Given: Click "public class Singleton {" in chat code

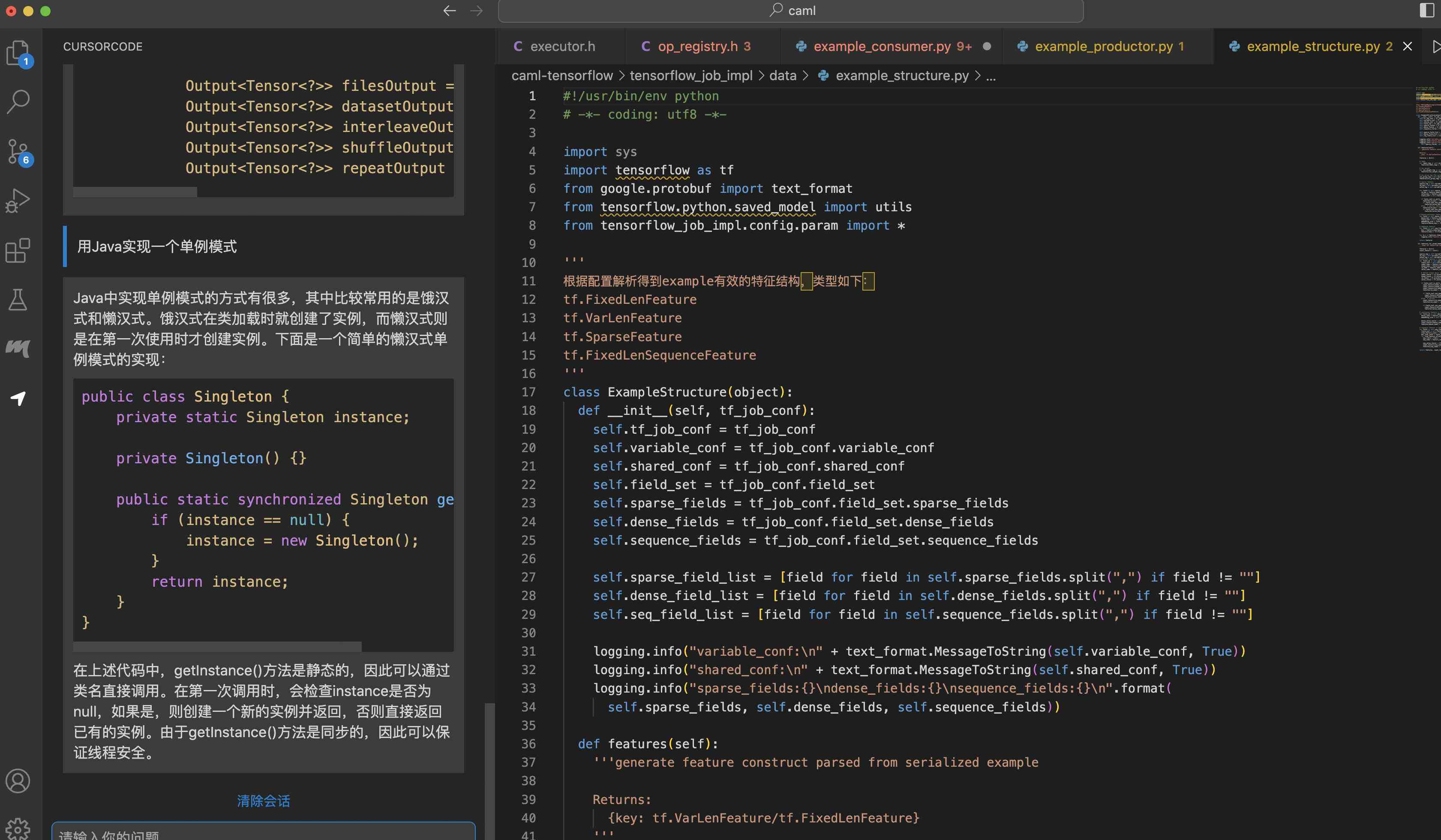Looking at the screenshot, I should (x=185, y=396).
